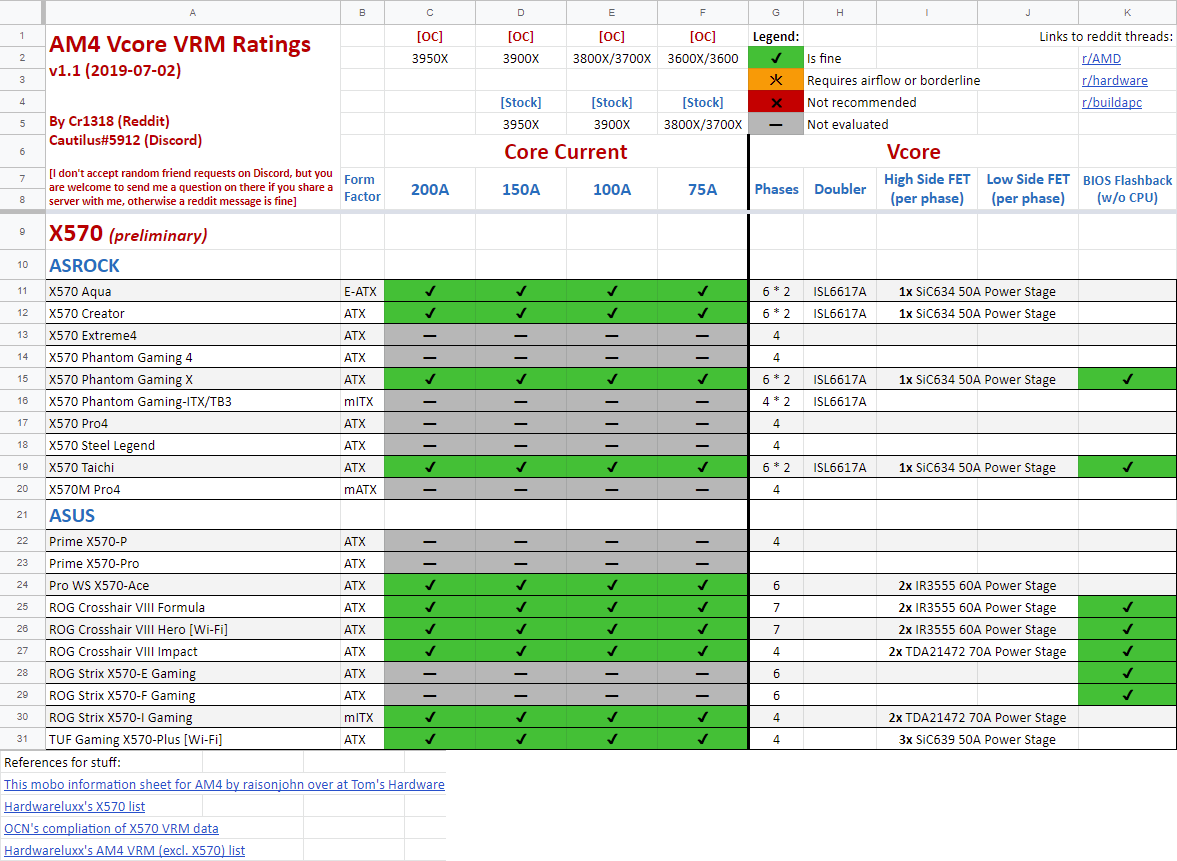Click the '100A' column header cell
This screenshot has height=861, width=1177.
(x=612, y=189)
